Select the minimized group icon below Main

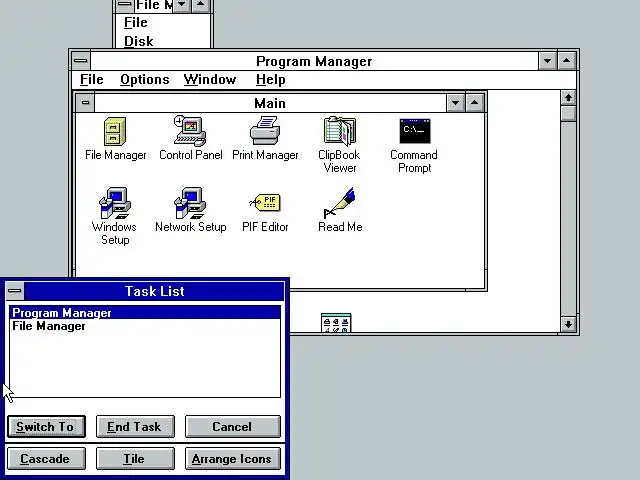point(336,323)
